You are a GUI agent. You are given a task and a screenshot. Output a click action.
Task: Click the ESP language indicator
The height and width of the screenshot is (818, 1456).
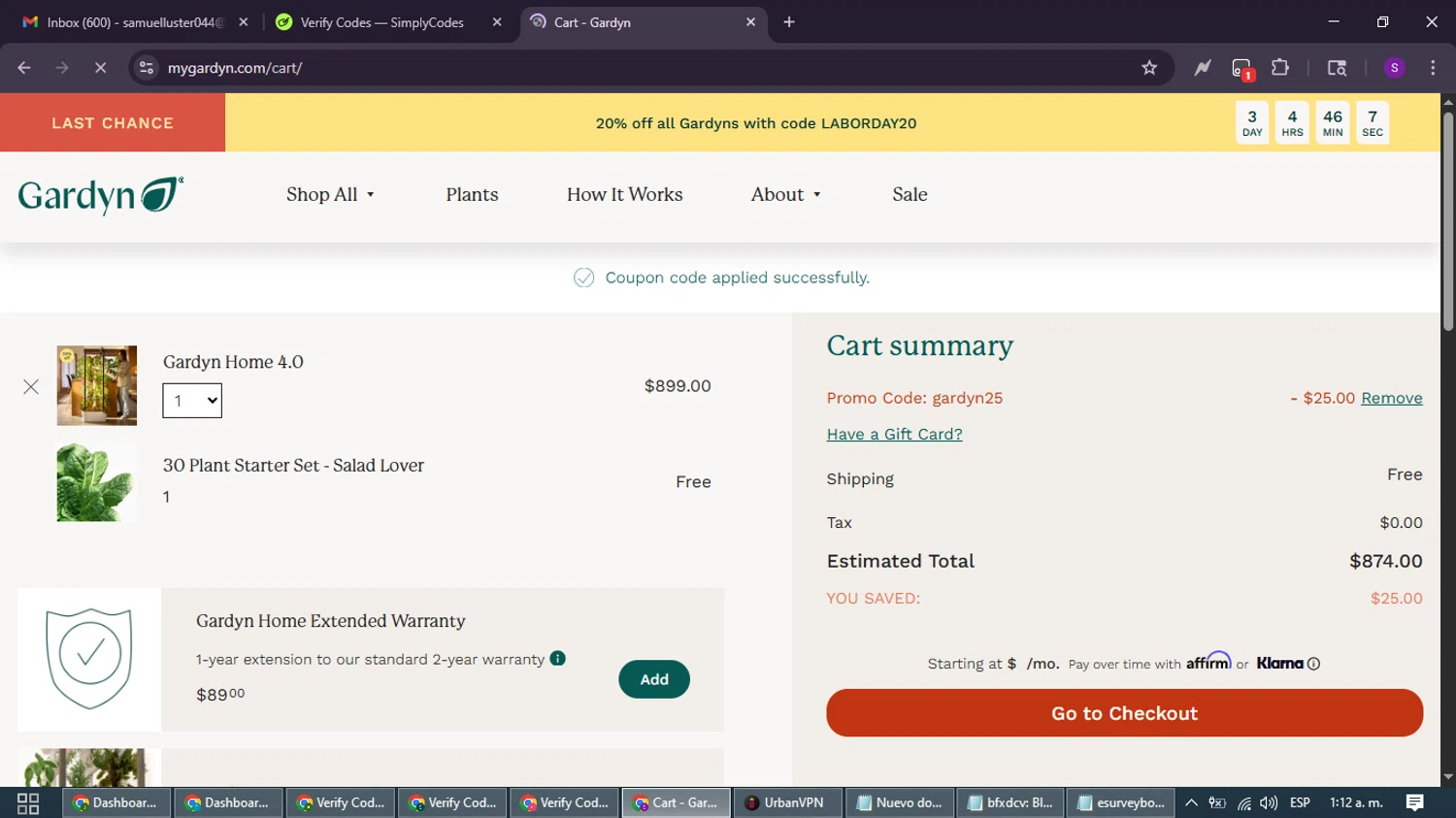[1300, 802]
